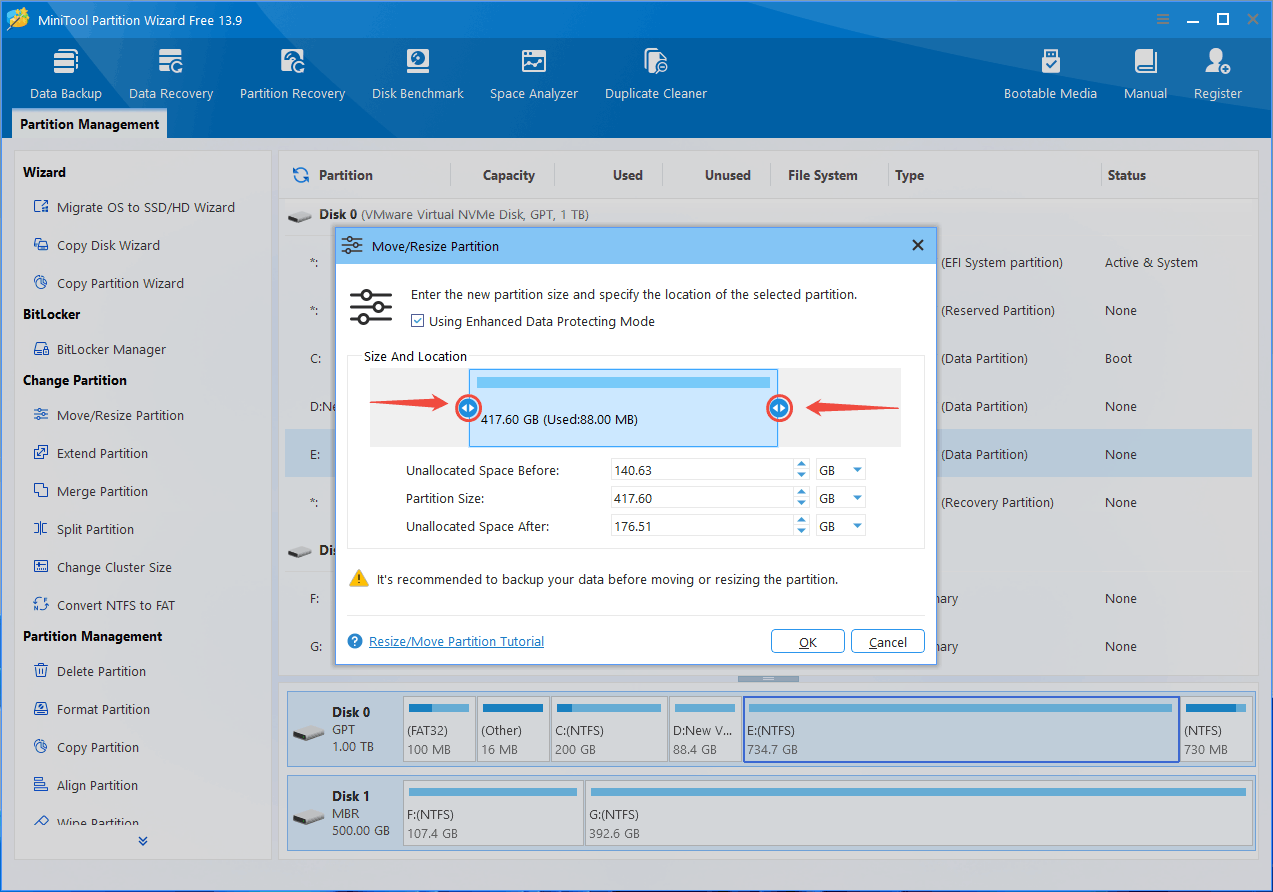Open Disk Benchmark

[x=417, y=74]
